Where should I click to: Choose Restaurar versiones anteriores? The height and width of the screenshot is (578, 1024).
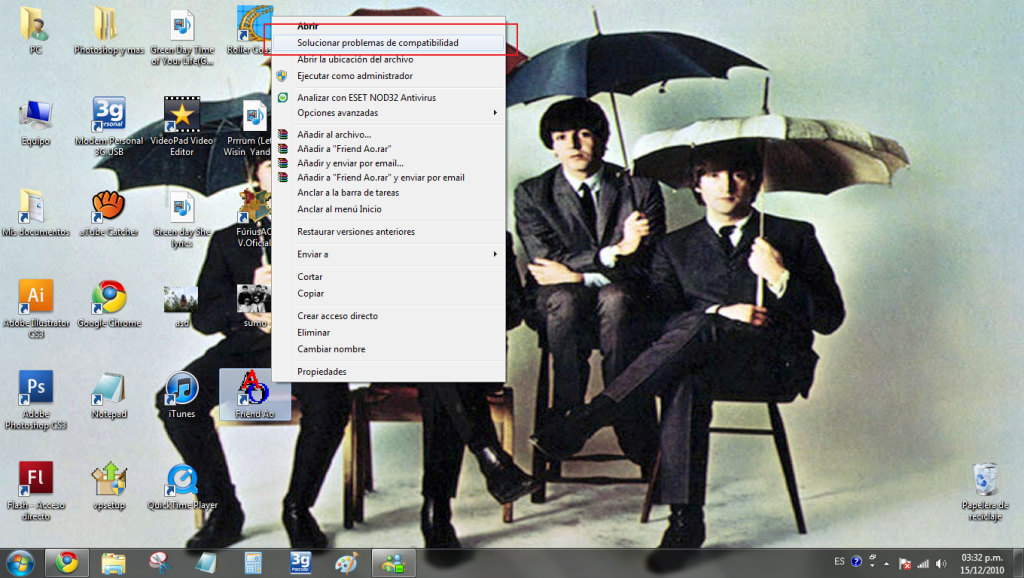click(389, 232)
